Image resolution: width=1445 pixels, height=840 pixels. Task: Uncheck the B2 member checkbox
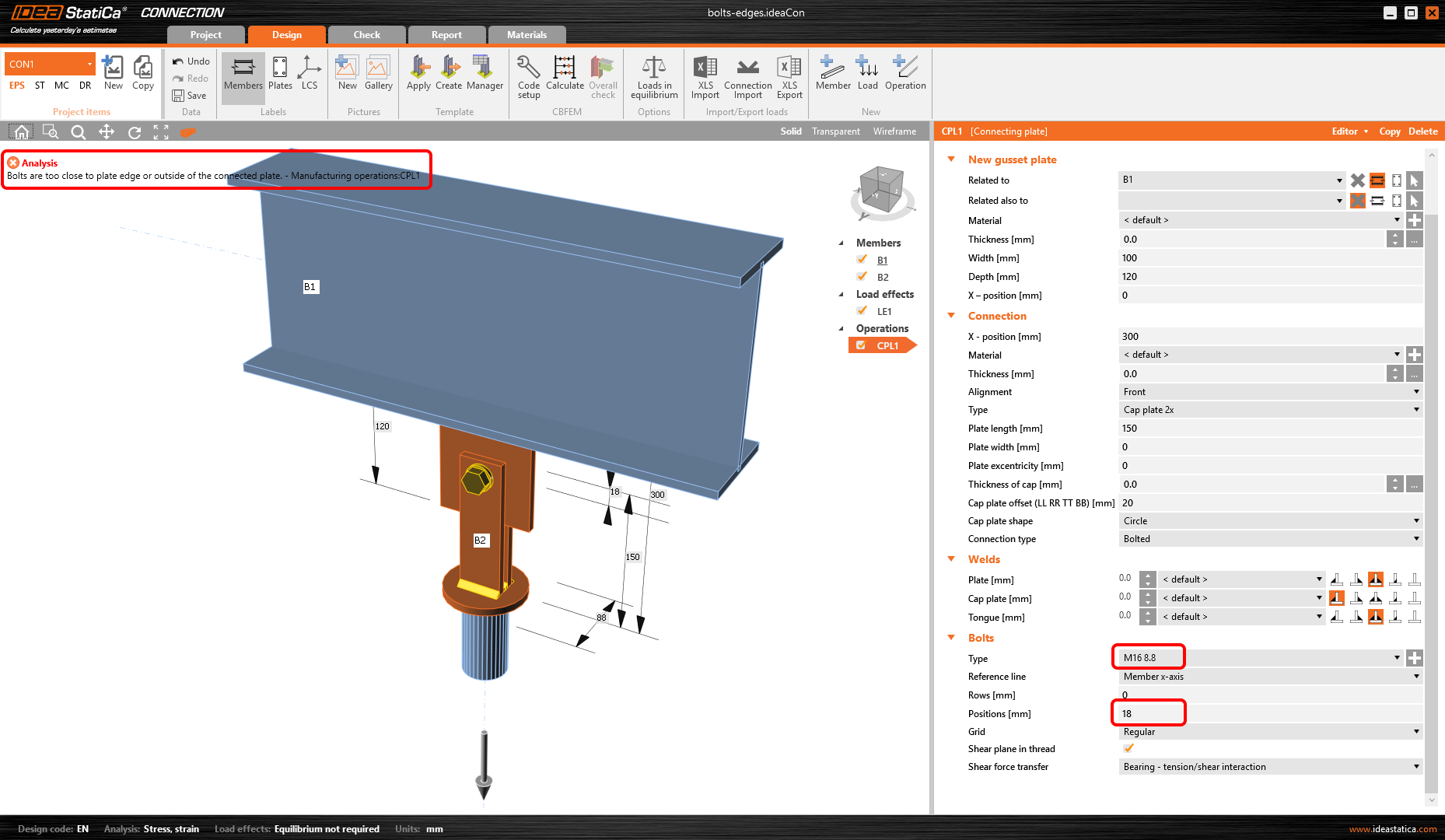tap(862, 277)
